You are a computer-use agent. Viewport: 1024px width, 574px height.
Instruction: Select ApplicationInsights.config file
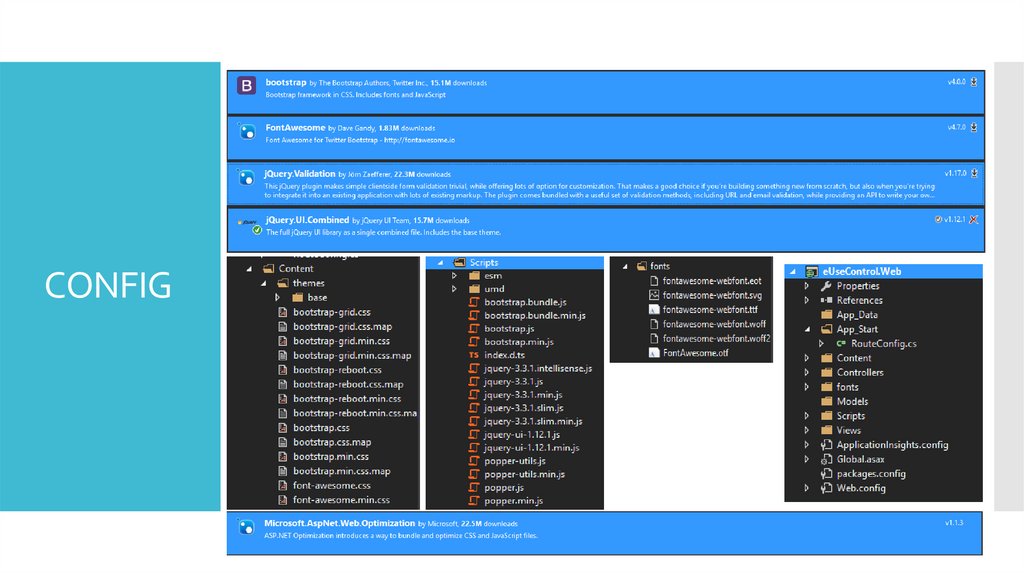892,445
